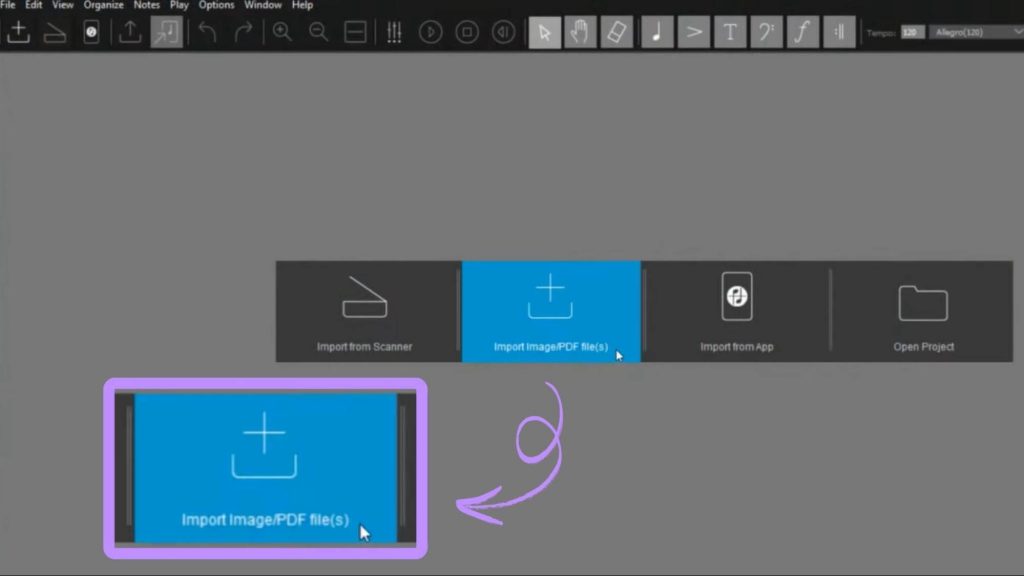This screenshot has width=1024, height=576.
Task: Select the repeat barline tool
Action: click(x=840, y=32)
